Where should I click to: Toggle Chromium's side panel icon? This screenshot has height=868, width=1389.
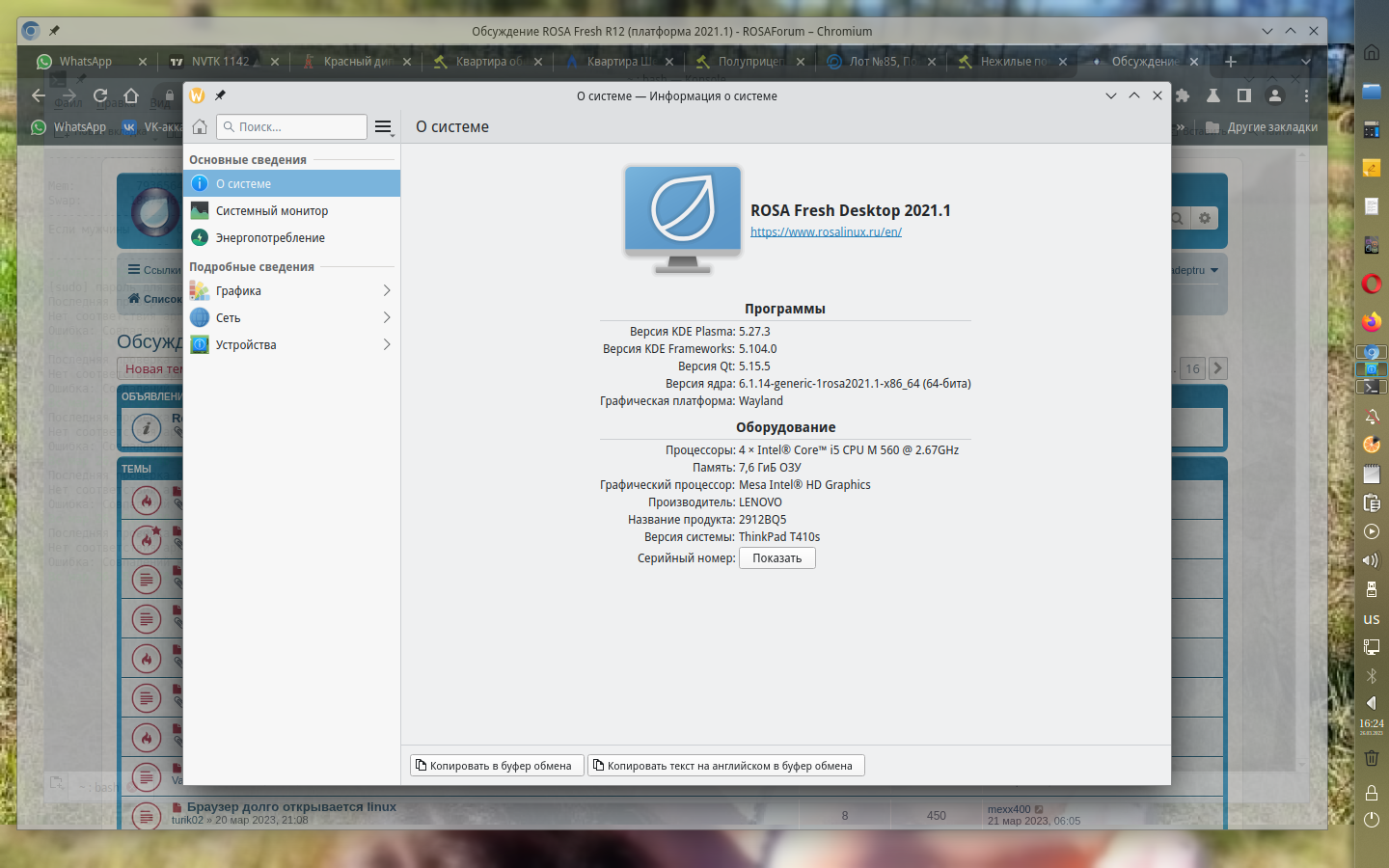pos(1244,95)
